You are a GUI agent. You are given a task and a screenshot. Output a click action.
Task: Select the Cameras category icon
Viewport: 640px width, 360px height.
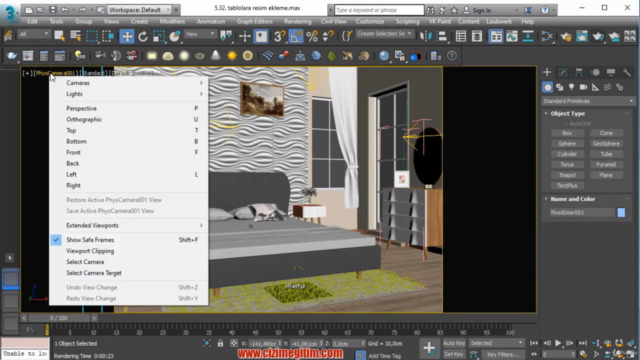(x=583, y=87)
